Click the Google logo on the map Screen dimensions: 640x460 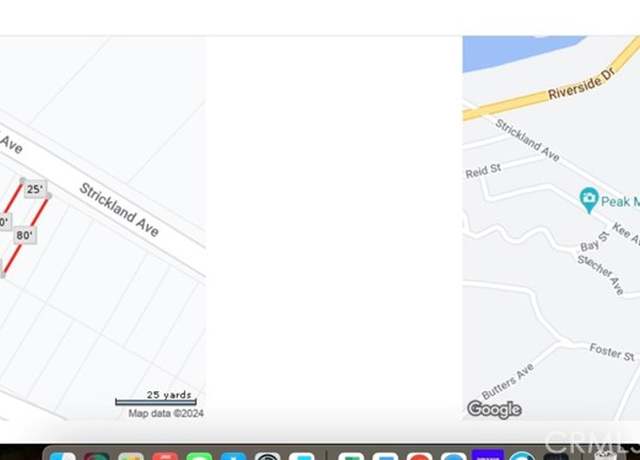click(x=494, y=409)
